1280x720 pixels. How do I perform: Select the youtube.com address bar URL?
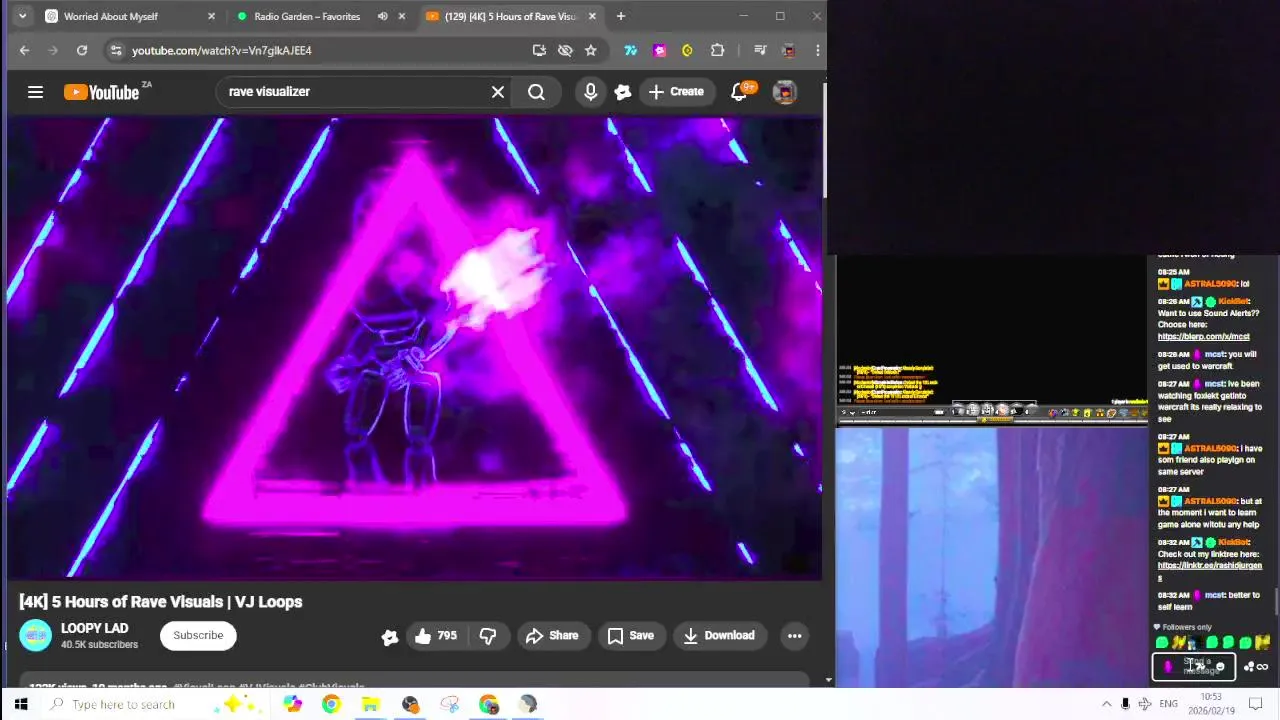[x=222, y=50]
